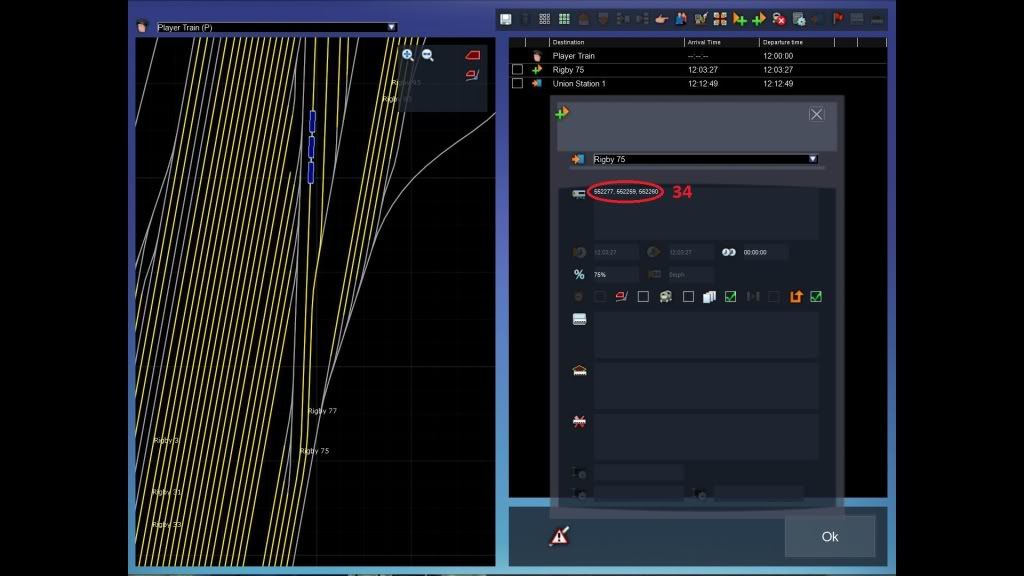Select the Rigby 75 timetable row name
The height and width of the screenshot is (576, 1024).
pos(568,70)
